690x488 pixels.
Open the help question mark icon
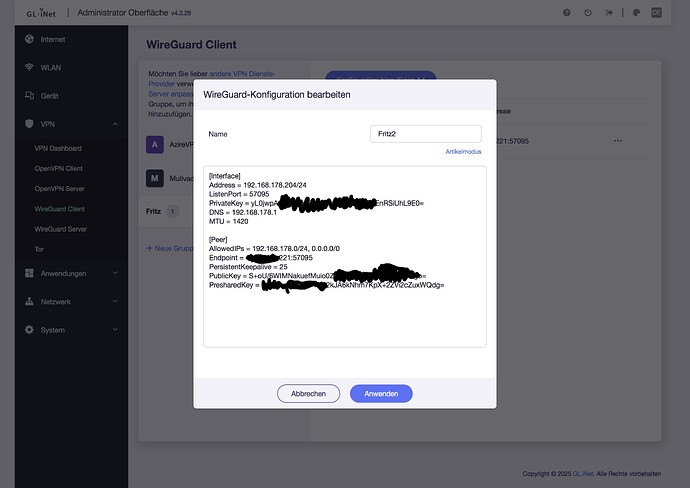tap(567, 12)
